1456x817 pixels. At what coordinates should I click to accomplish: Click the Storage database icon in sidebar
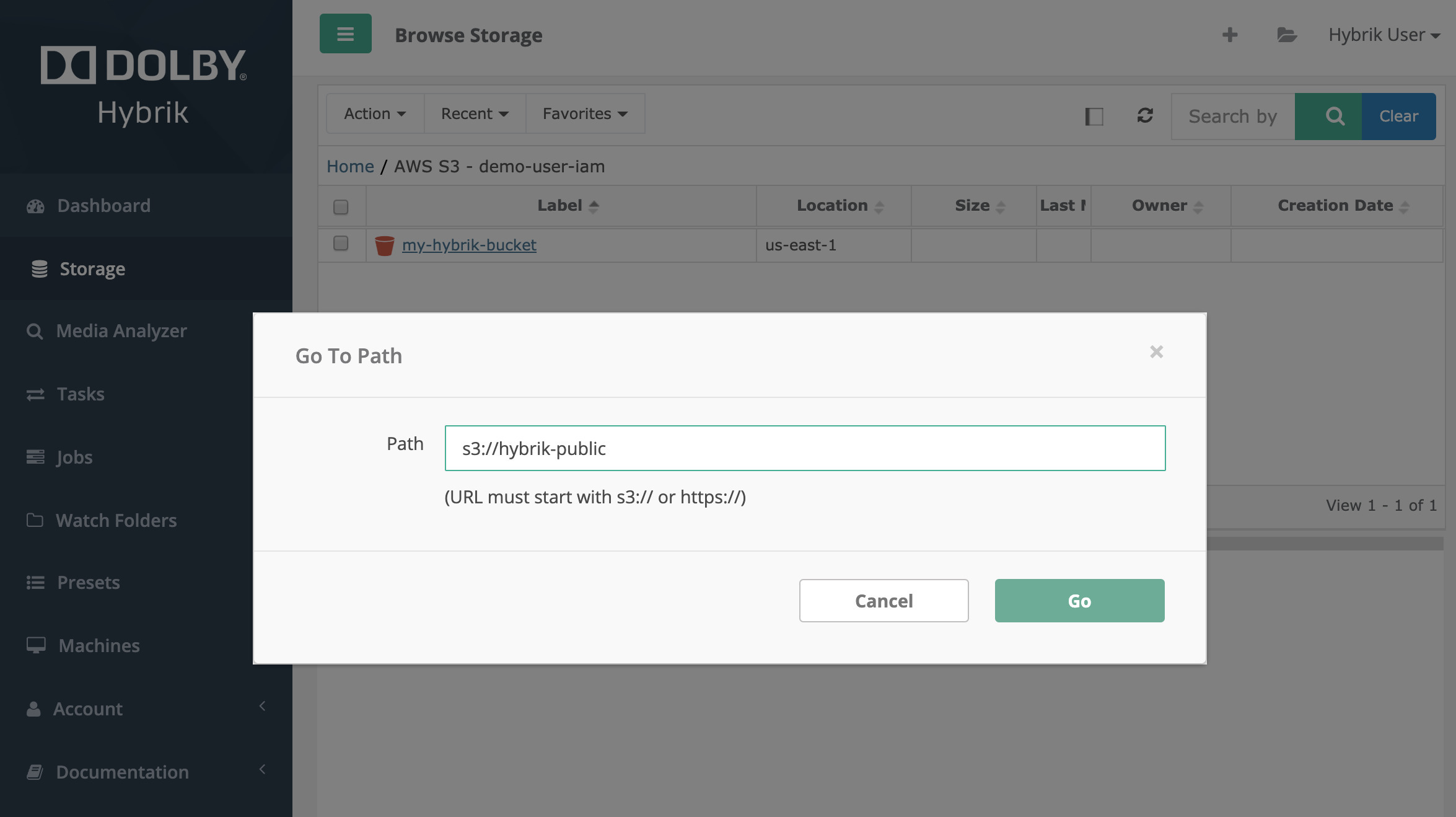pyautogui.click(x=39, y=269)
